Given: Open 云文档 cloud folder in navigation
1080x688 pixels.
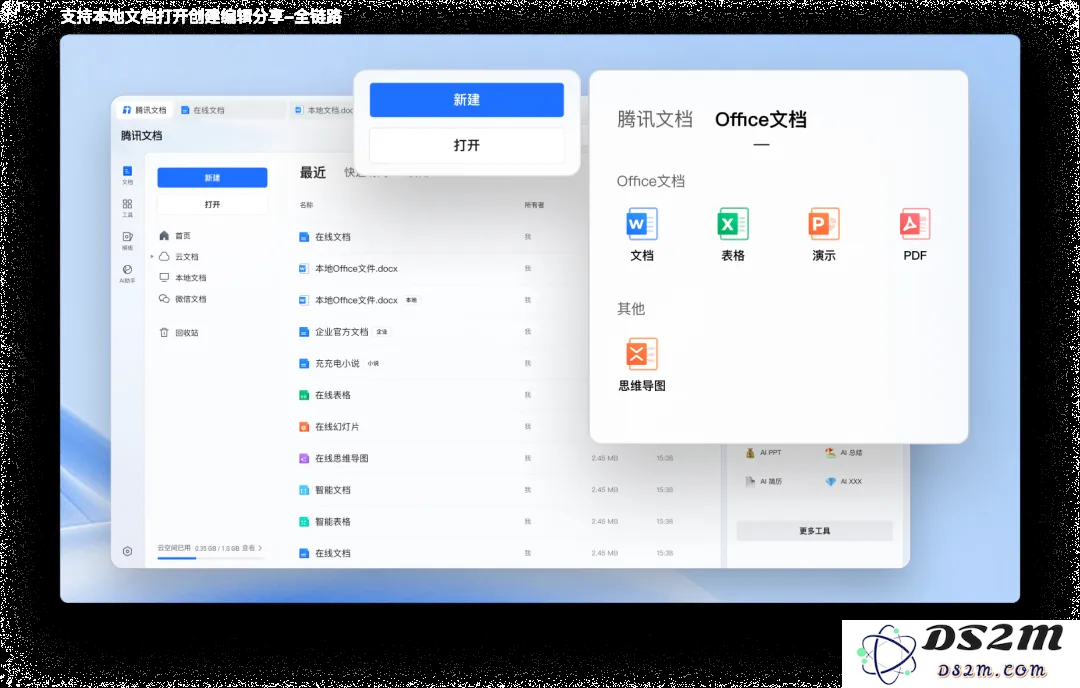Looking at the screenshot, I should coord(179,256).
